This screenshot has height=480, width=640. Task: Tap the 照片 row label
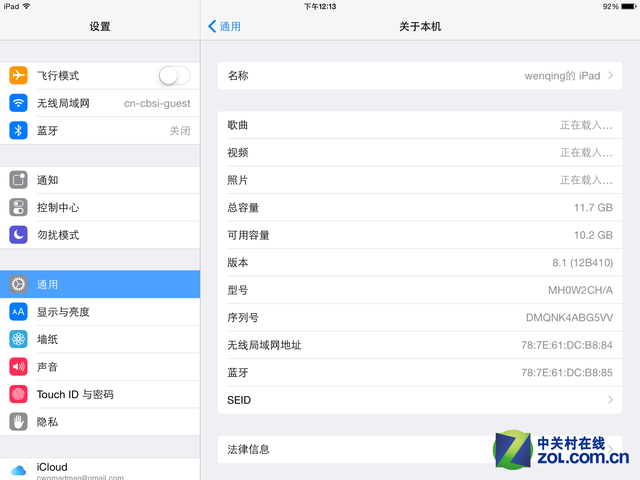click(238, 180)
